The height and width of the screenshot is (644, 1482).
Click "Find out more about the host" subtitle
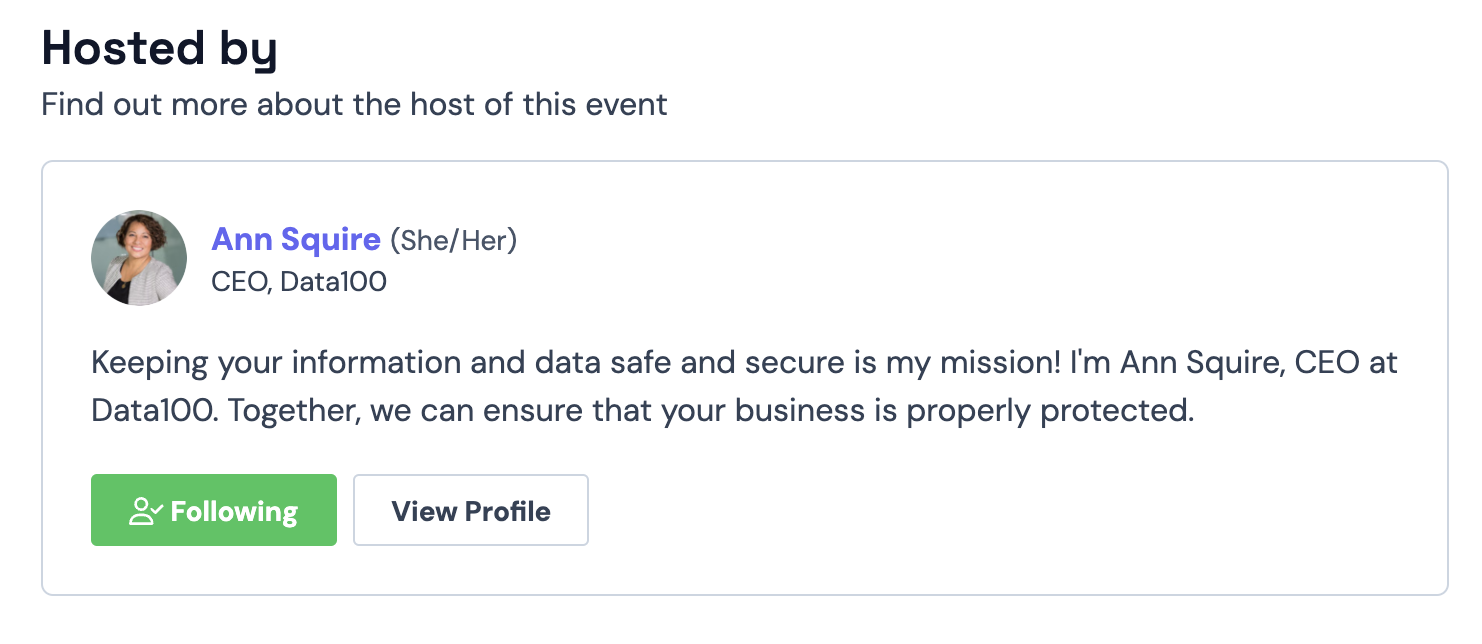pos(354,104)
